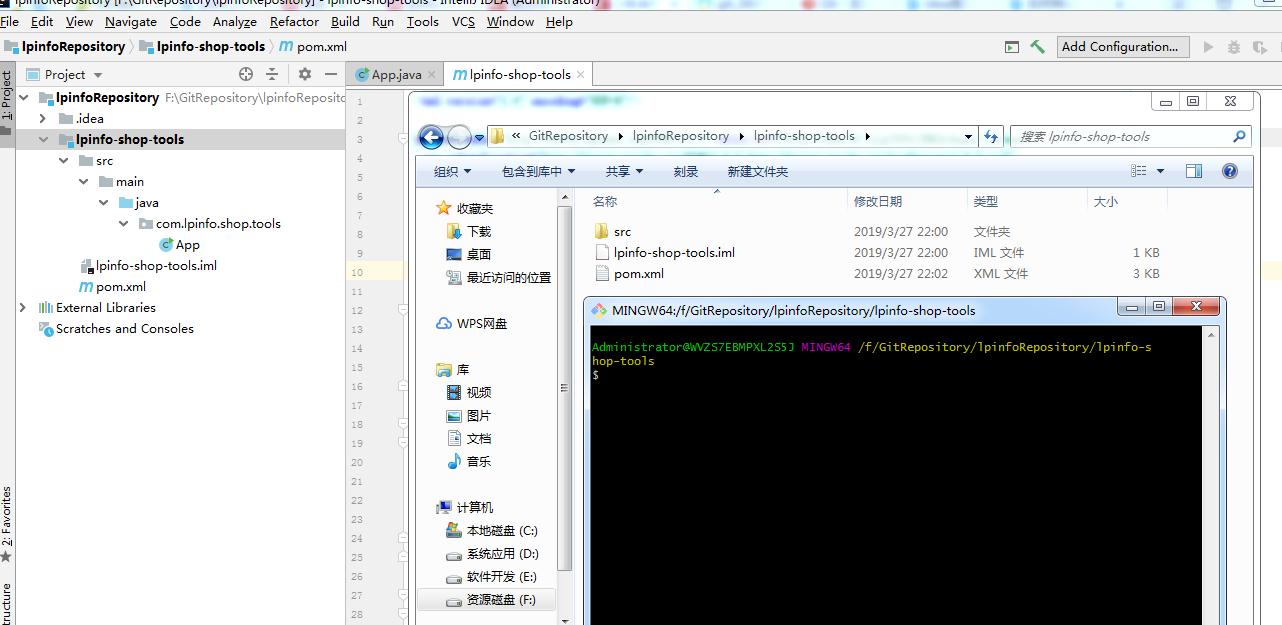Screen dimensions: 1282x625
Task: Open the Explorer address bar history dropdown arrow
Action: 968,137
